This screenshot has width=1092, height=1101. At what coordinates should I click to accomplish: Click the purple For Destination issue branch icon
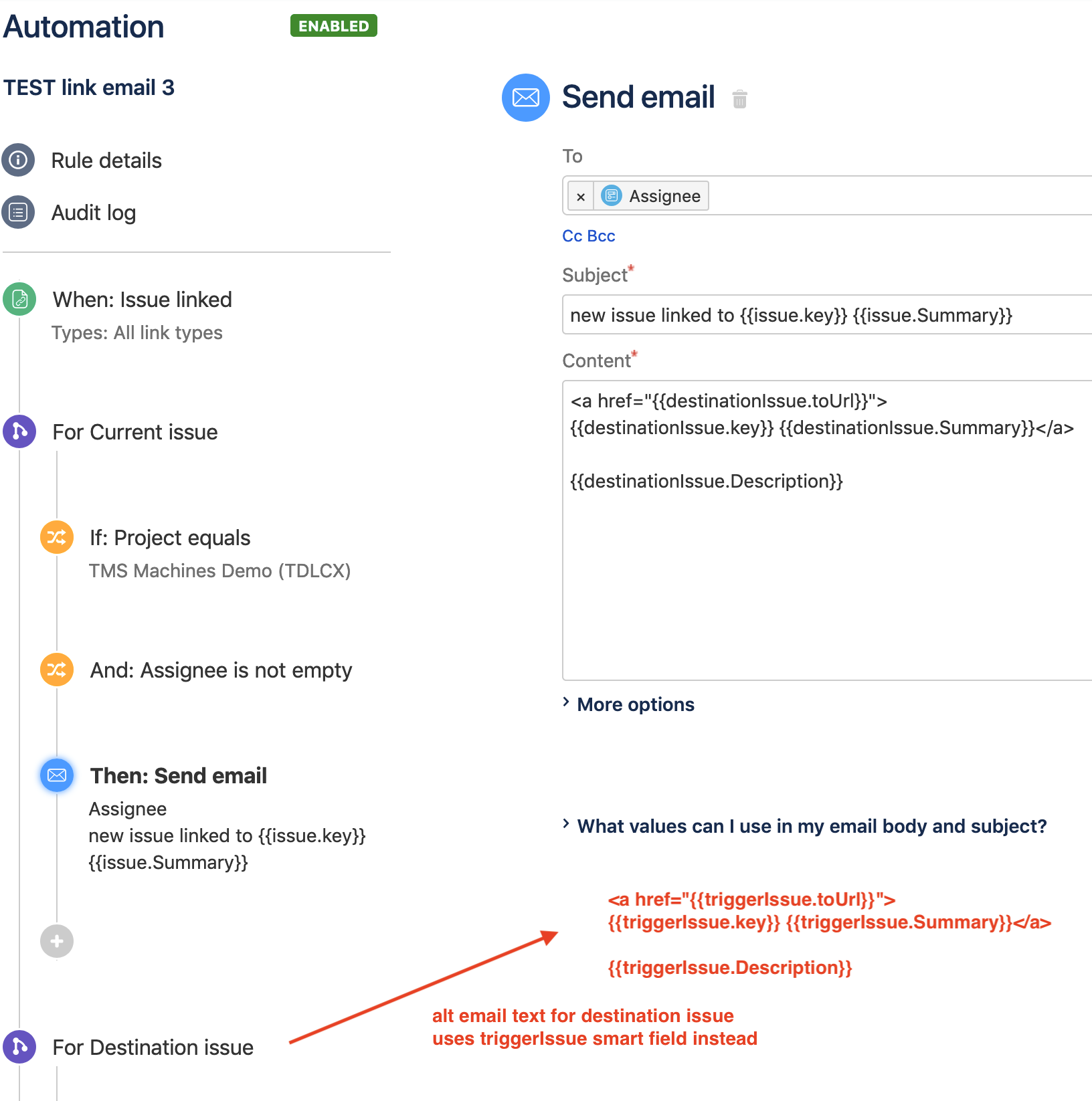(x=19, y=1046)
